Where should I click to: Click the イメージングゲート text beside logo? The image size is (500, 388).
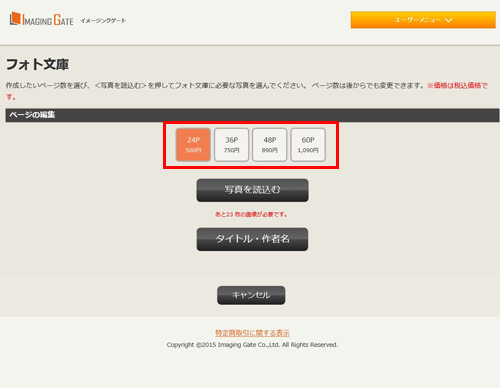(103, 21)
